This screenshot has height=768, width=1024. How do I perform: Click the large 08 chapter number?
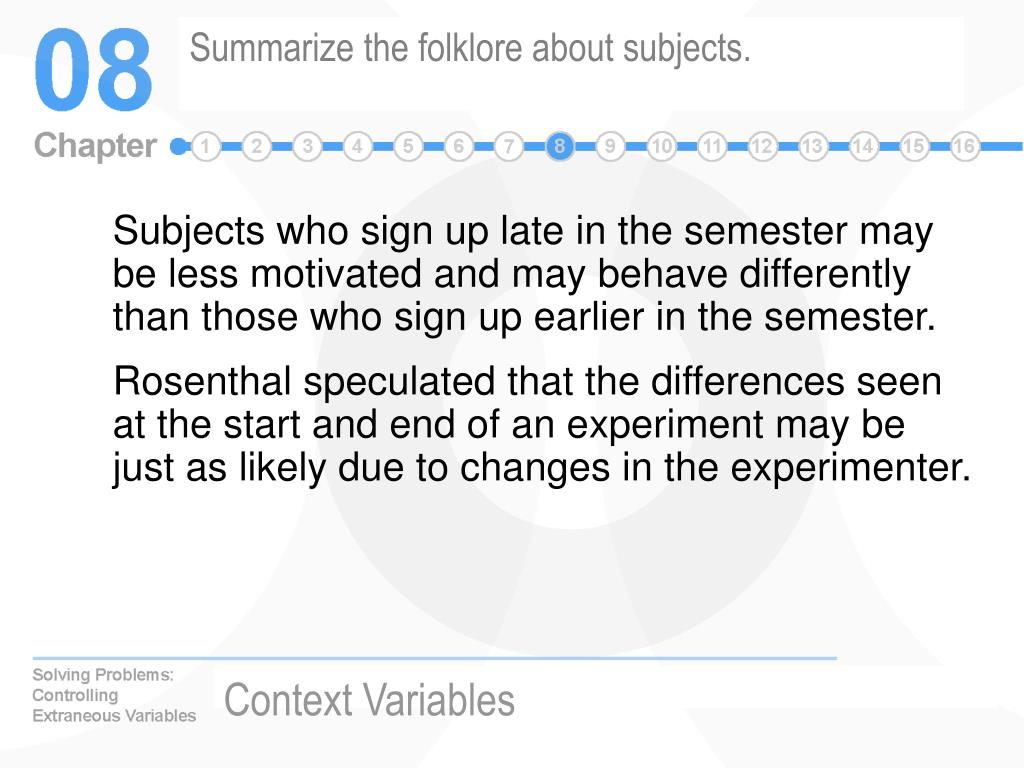[x=93, y=70]
